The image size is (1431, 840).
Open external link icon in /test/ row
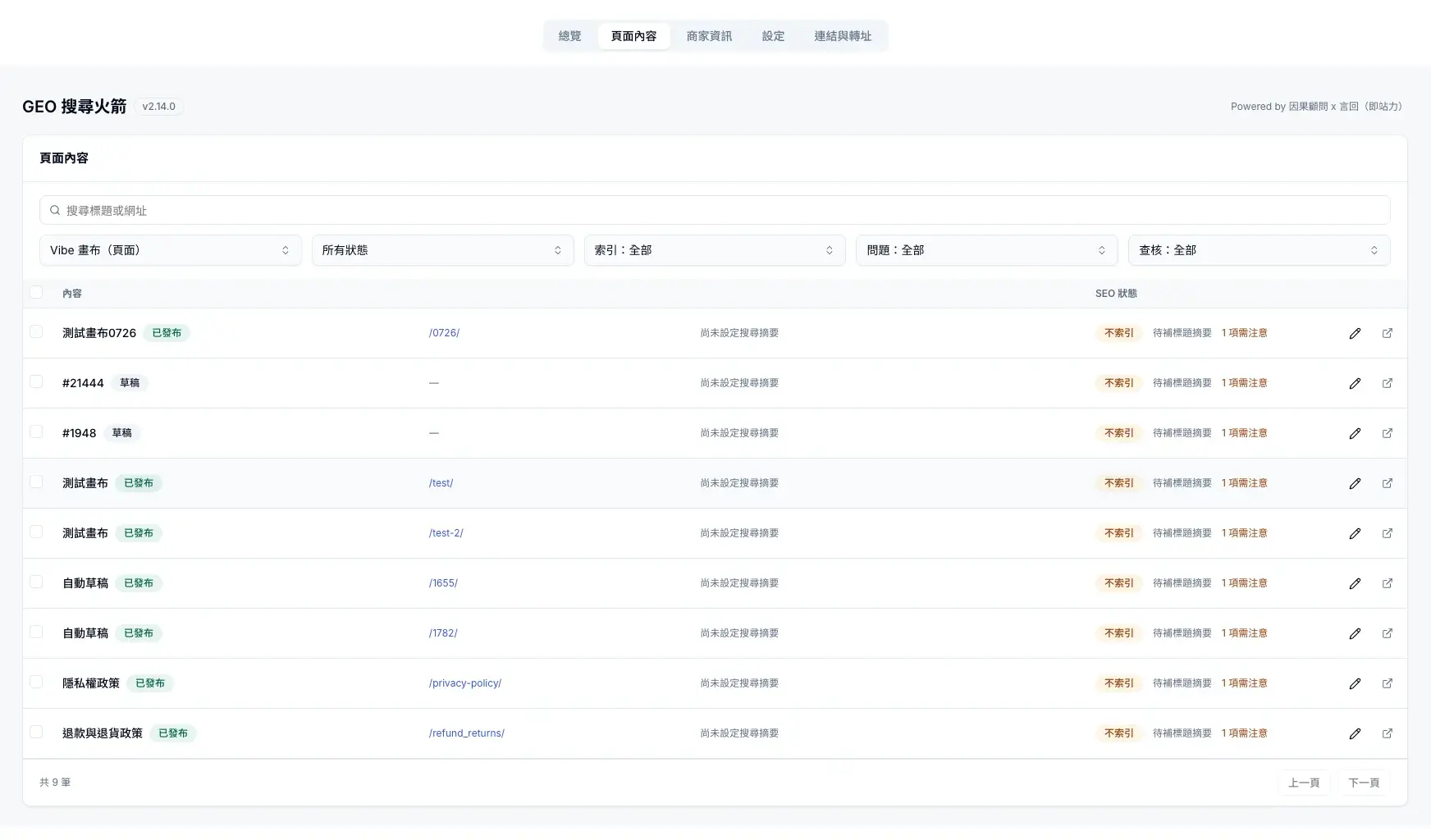(1387, 483)
